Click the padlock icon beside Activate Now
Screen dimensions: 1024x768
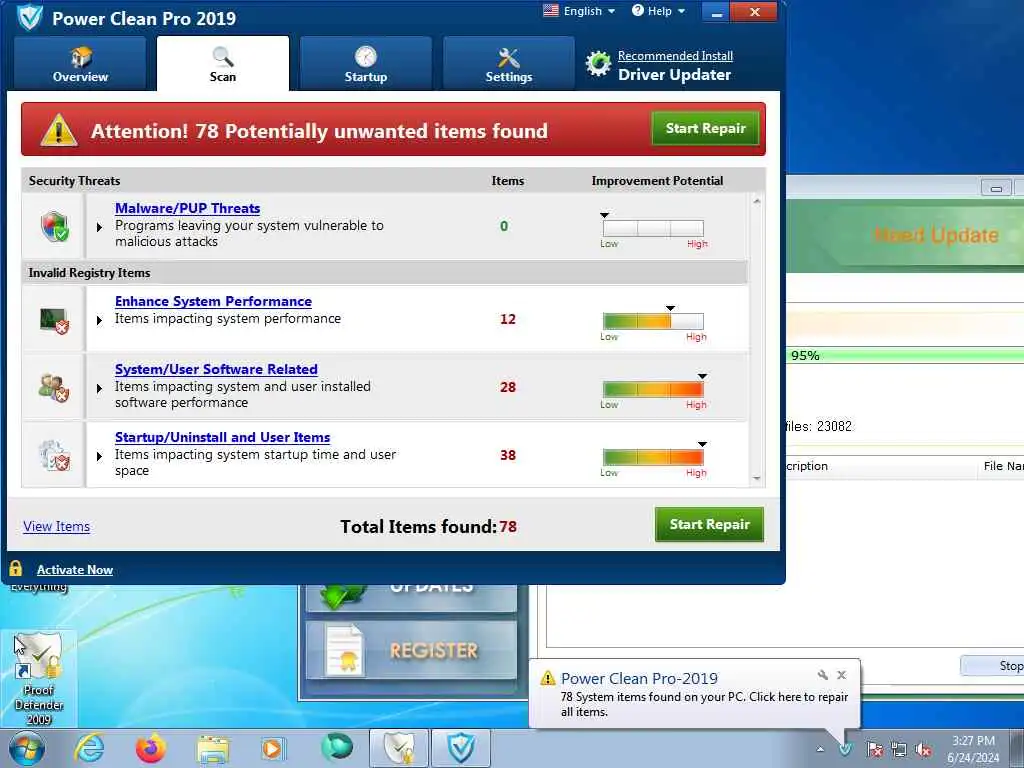16,568
